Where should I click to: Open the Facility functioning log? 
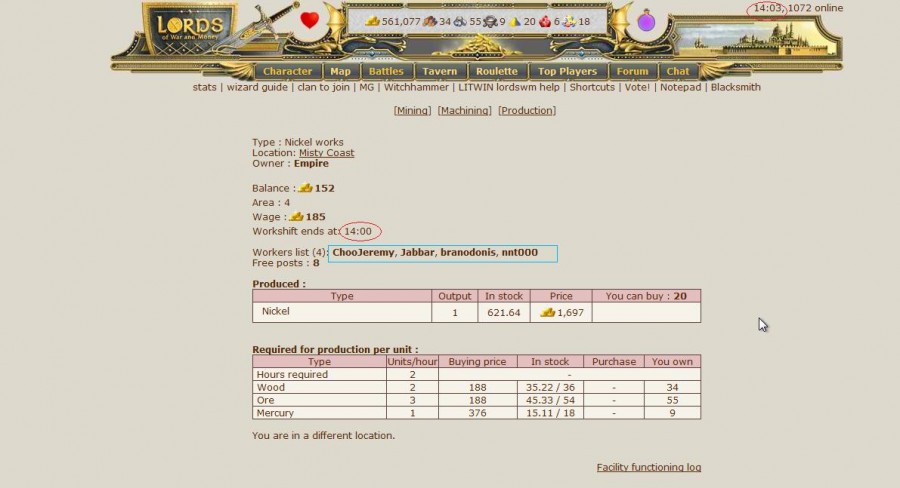[x=648, y=467]
